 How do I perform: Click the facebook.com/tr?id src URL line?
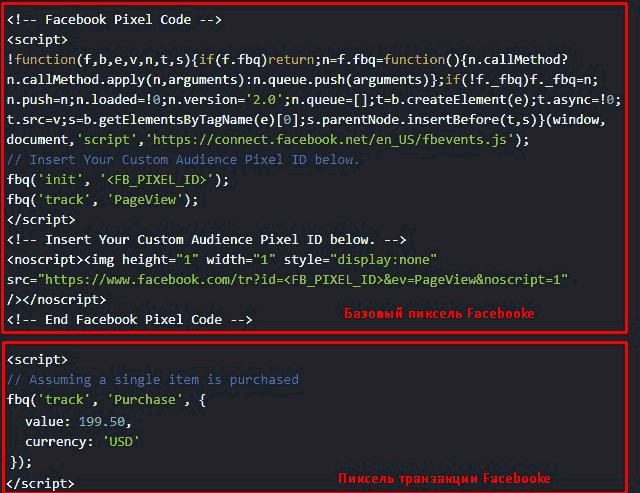287,280
